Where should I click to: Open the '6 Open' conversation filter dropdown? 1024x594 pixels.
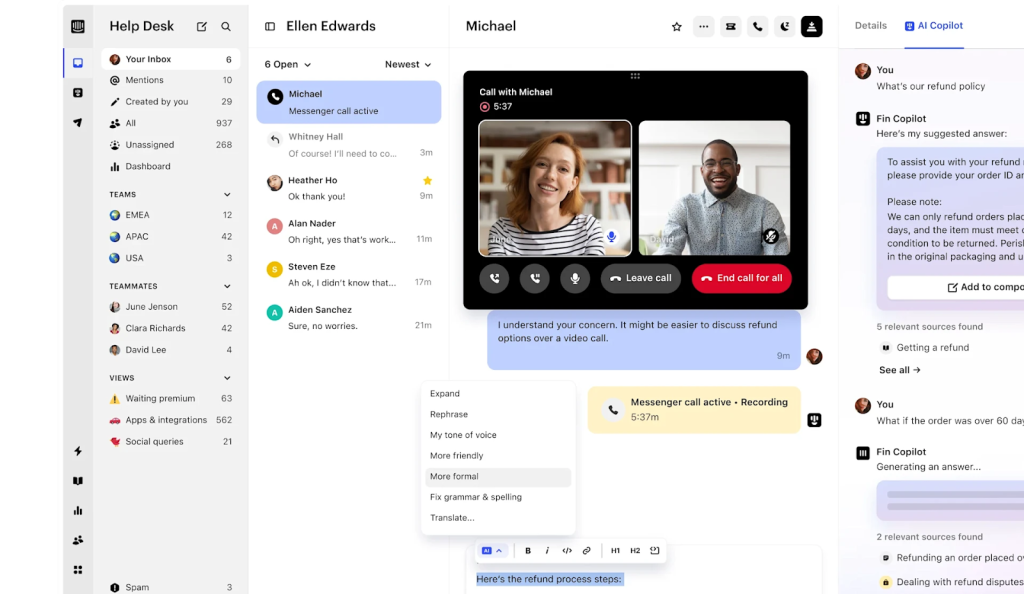[286, 63]
